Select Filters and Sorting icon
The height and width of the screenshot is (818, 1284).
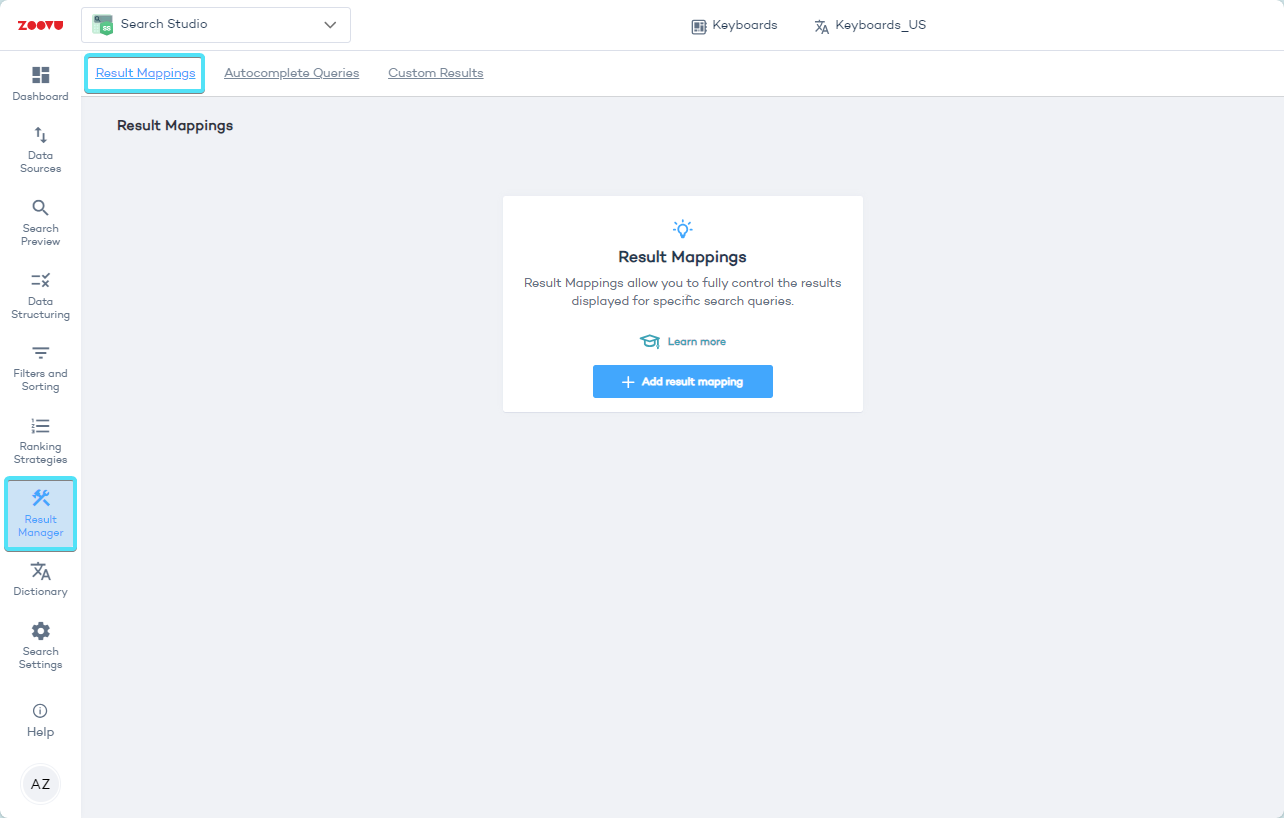40,353
